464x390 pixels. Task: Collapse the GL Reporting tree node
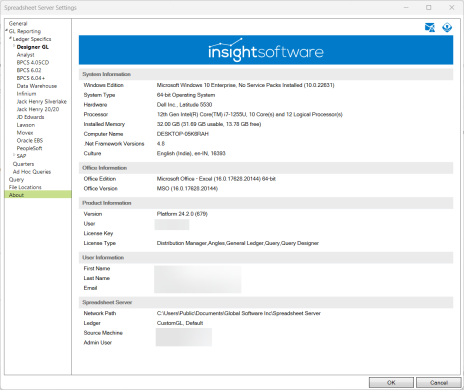coord(6,30)
